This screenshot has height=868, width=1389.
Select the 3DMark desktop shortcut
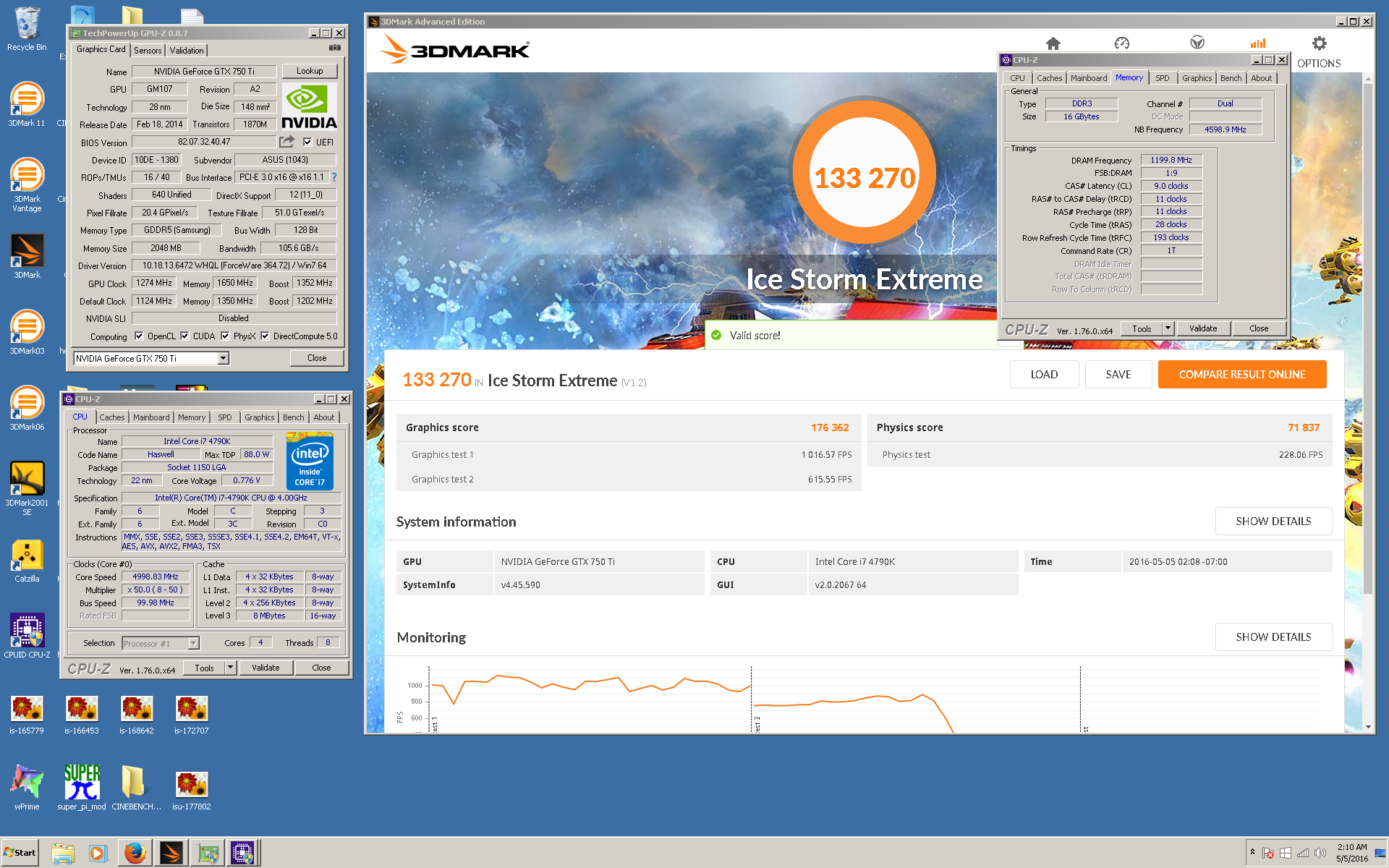(x=27, y=255)
